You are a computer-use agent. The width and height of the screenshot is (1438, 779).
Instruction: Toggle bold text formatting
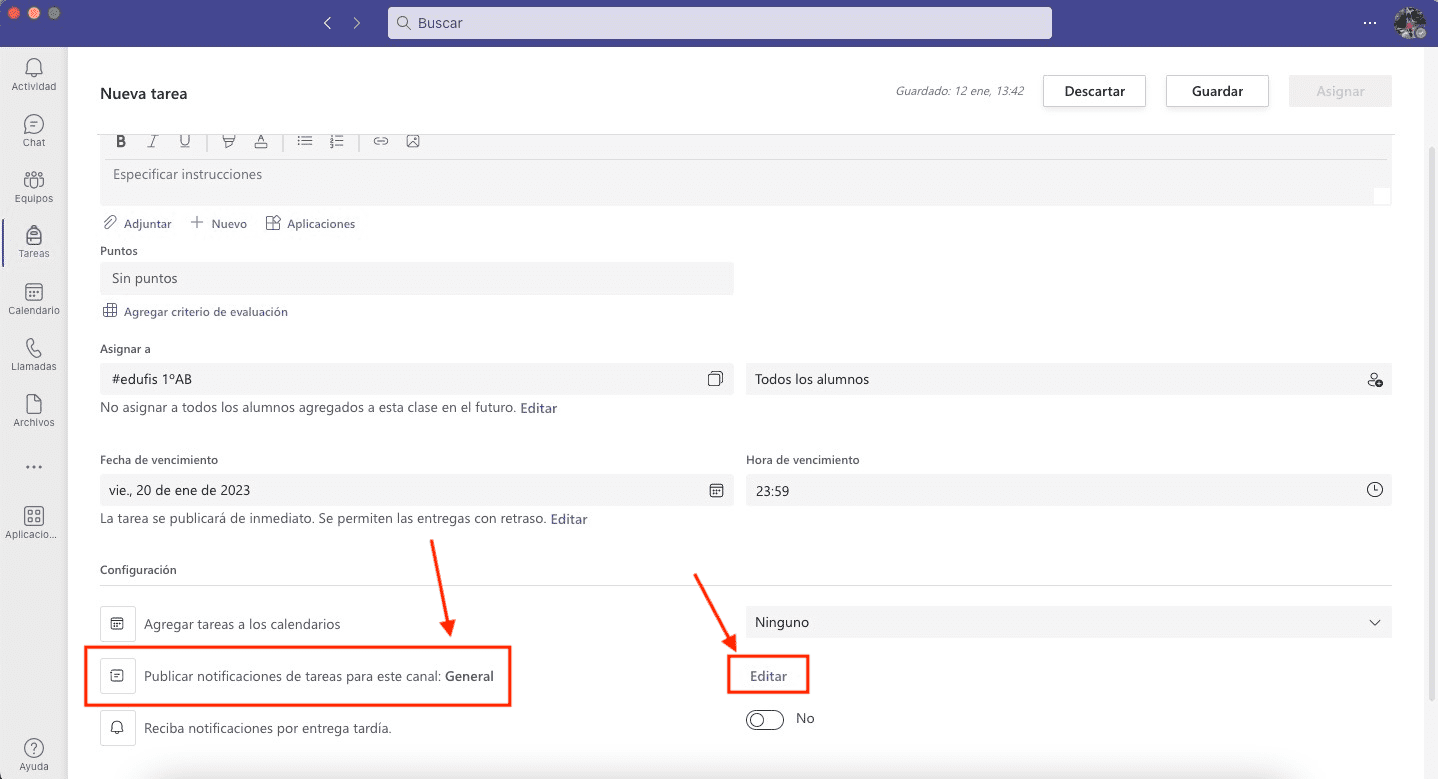pos(121,141)
